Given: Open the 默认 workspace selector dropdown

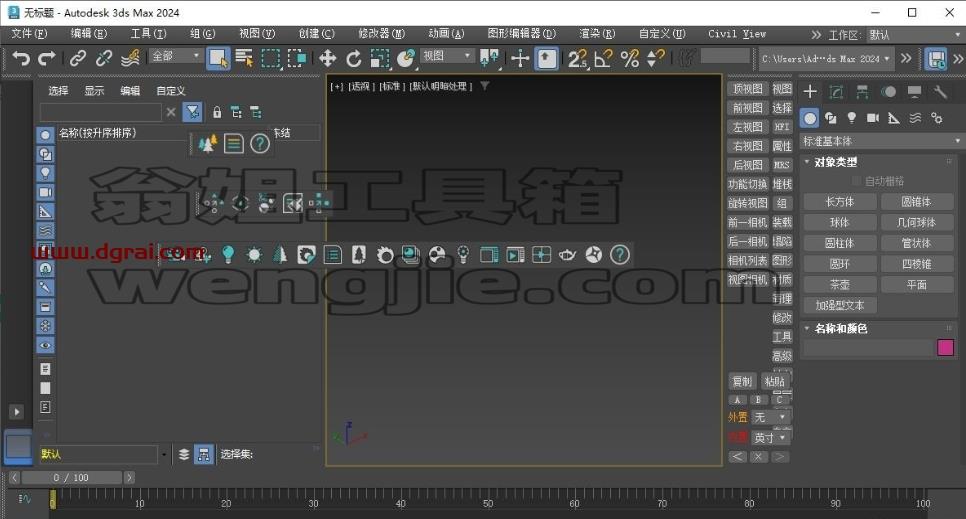Looking at the screenshot, I should (914, 35).
